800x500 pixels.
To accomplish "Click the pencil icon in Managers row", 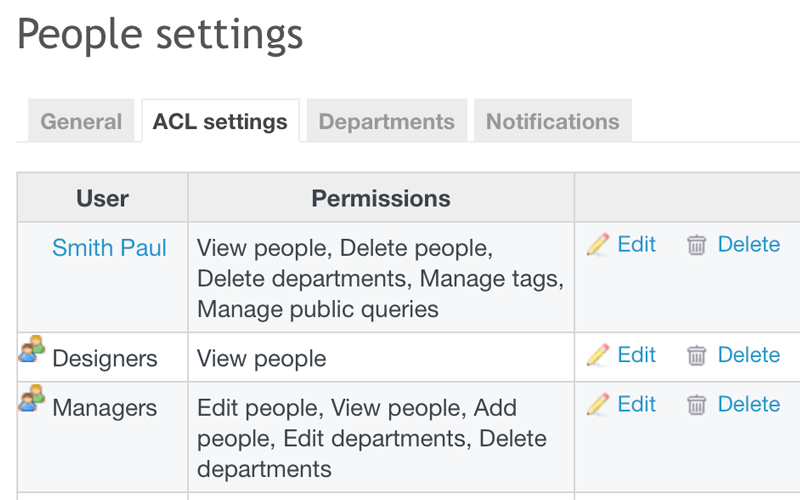I will (x=598, y=404).
